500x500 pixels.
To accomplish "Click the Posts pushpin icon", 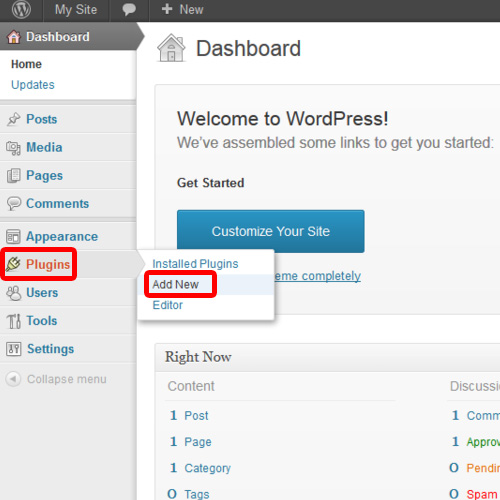I will tap(14, 119).
